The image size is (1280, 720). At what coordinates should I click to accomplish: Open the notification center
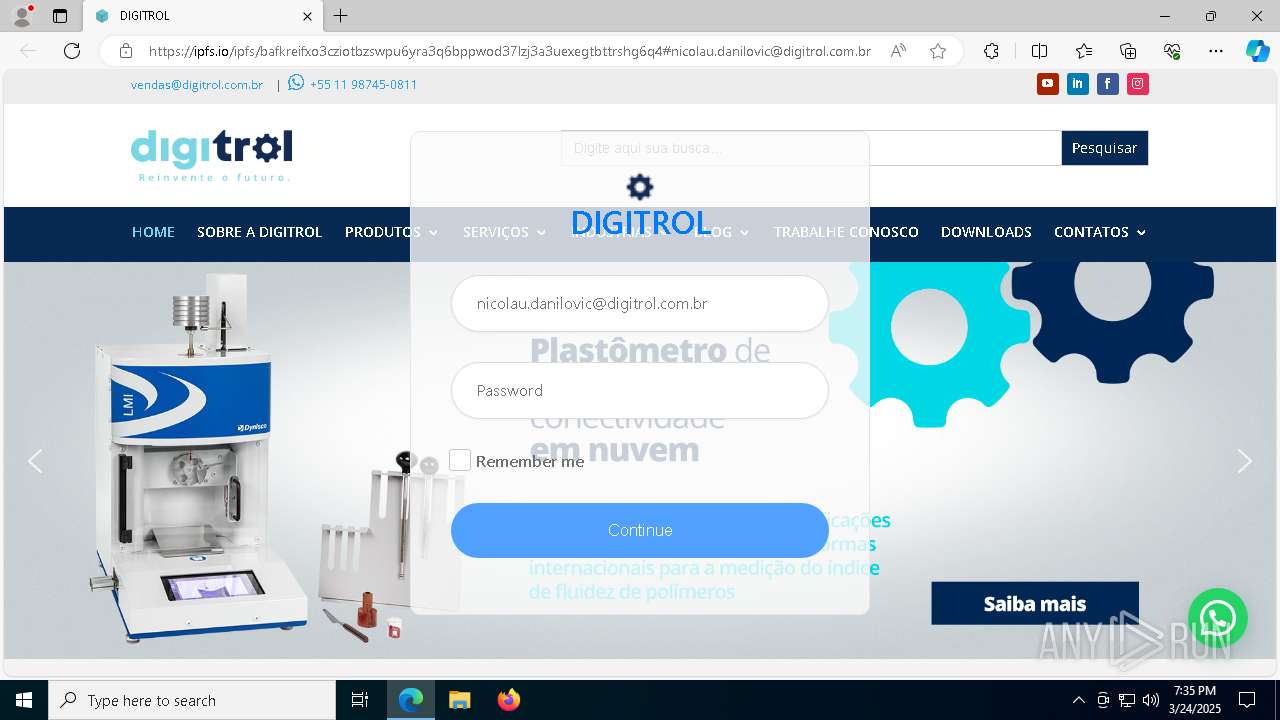[x=1247, y=700]
